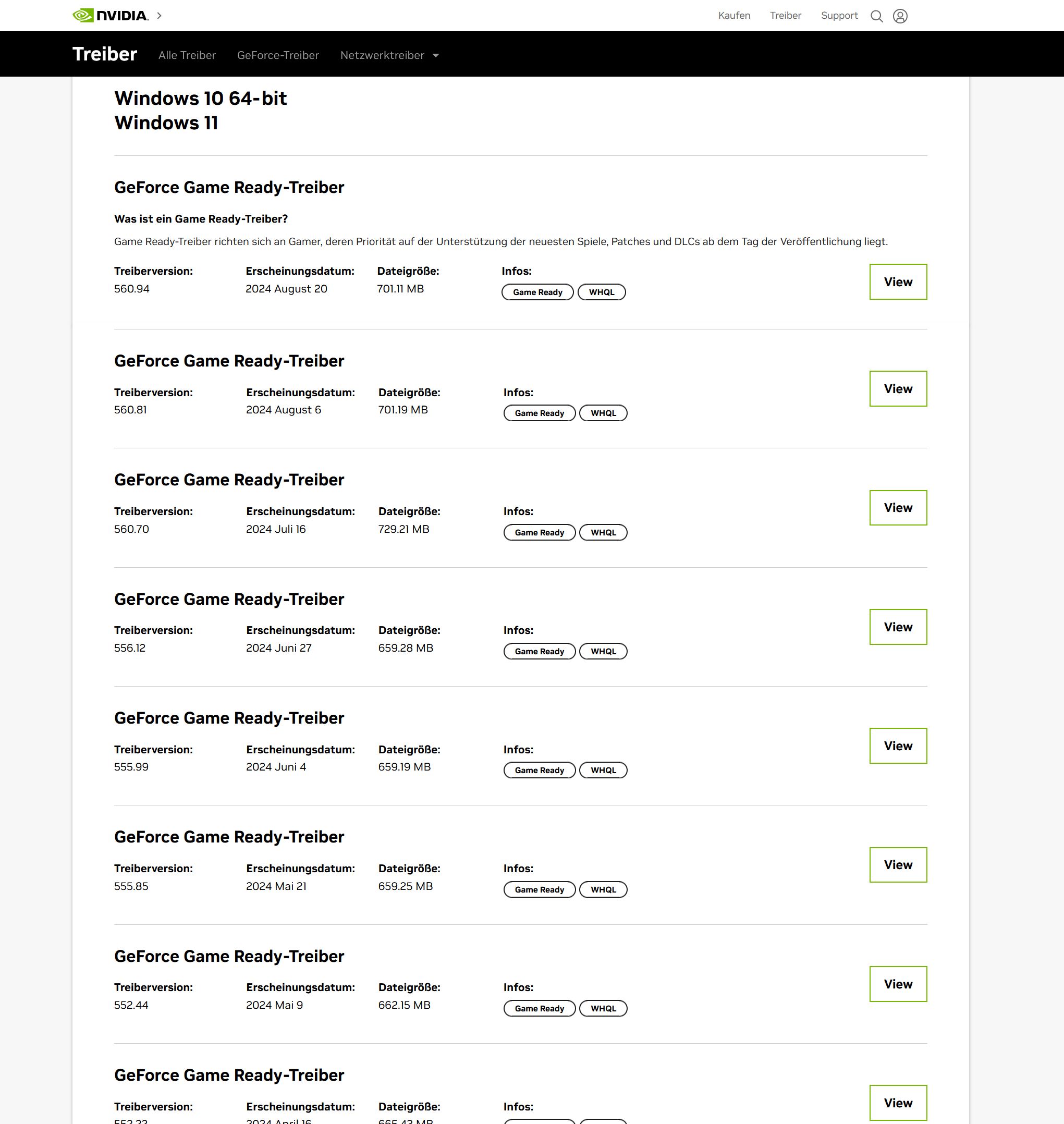Open the user account icon
1064x1124 pixels.
900,16
